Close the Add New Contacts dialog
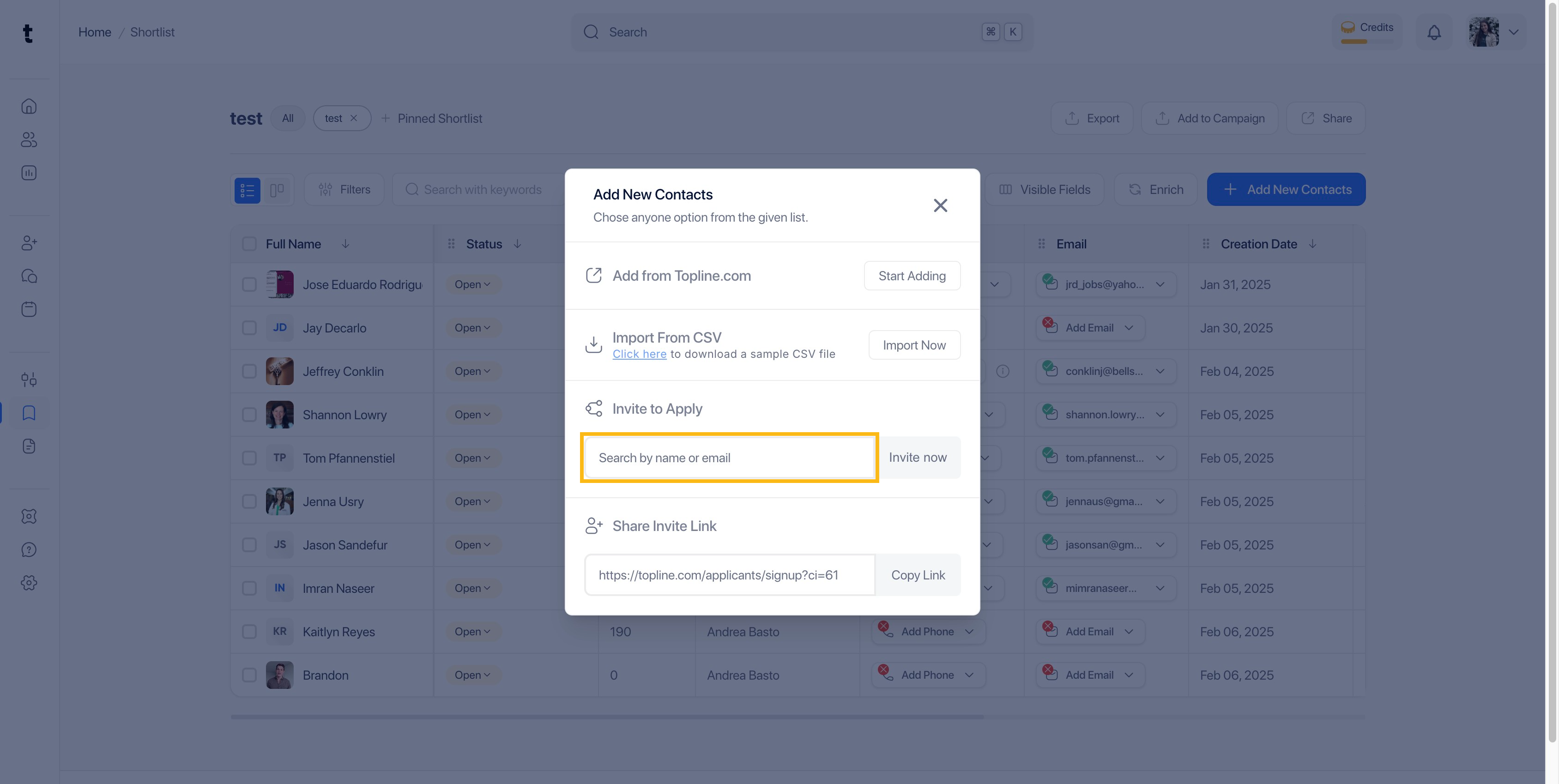The image size is (1559, 784). 940,205
